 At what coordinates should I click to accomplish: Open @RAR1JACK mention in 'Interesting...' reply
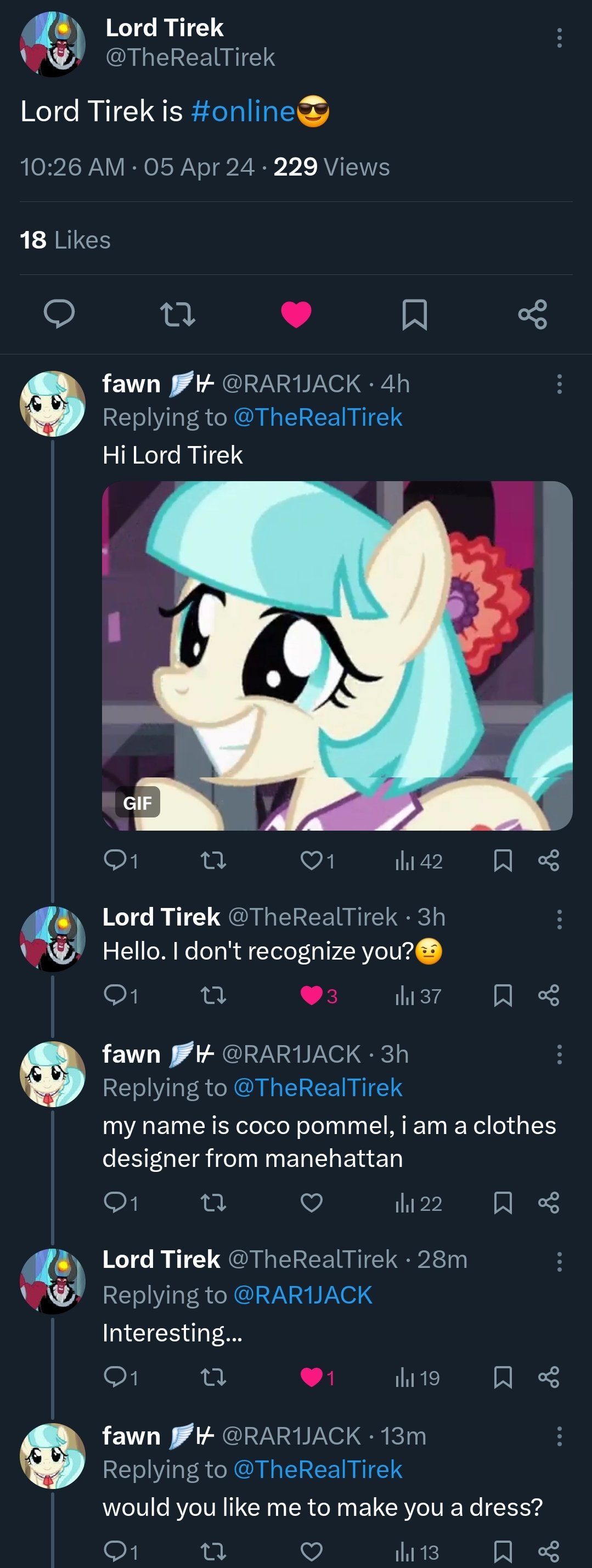click(x=302, y=1295)
